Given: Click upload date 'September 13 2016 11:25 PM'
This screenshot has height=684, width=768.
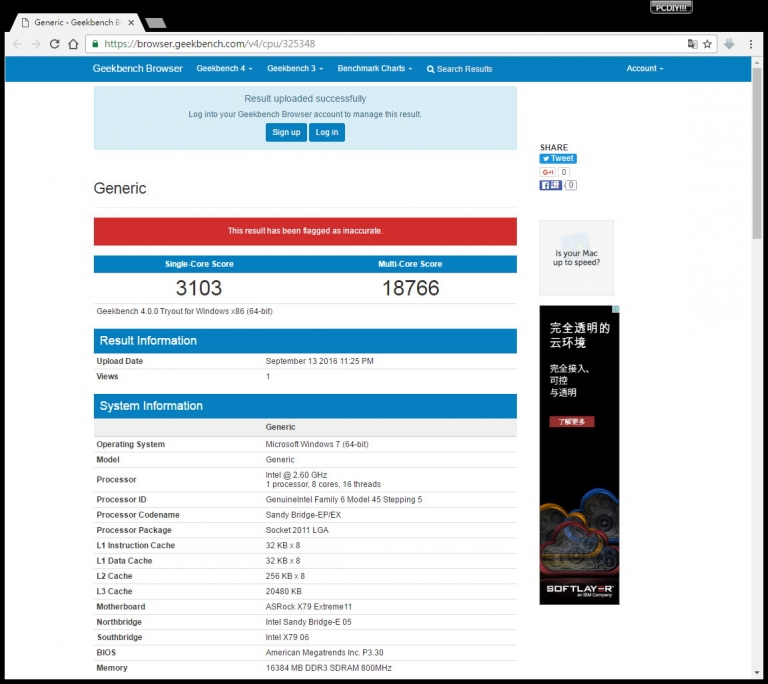Looking at the screenshot, I should [x=319, y=361].
